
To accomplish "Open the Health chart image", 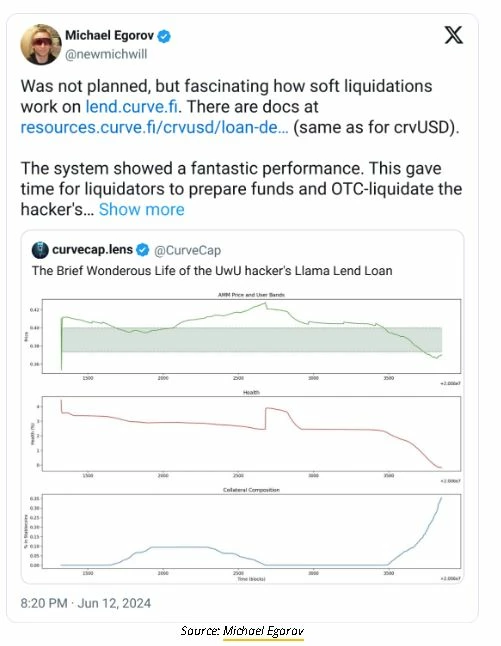I will tap(251, 433).
